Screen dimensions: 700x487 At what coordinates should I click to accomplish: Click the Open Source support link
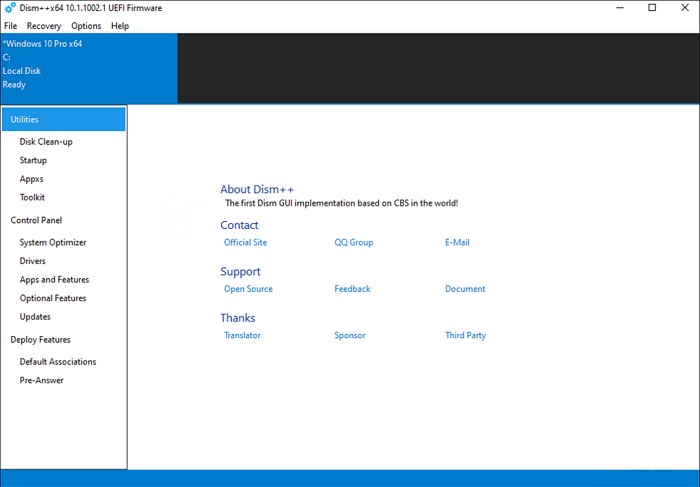coord(248,289)
